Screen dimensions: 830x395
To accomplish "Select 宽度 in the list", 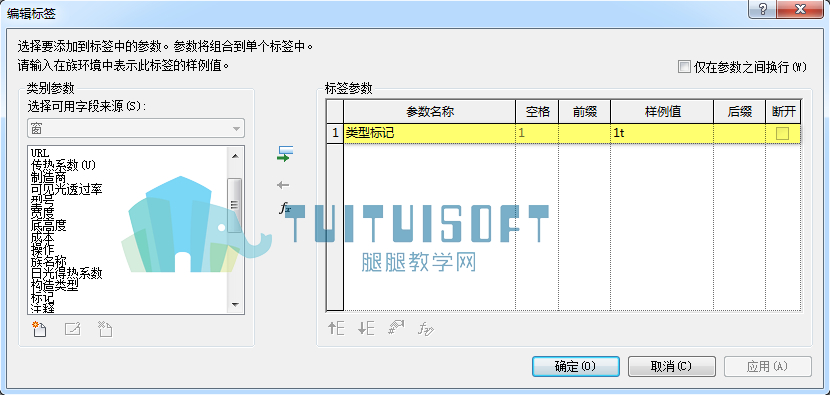I will (x=42, y=214).
